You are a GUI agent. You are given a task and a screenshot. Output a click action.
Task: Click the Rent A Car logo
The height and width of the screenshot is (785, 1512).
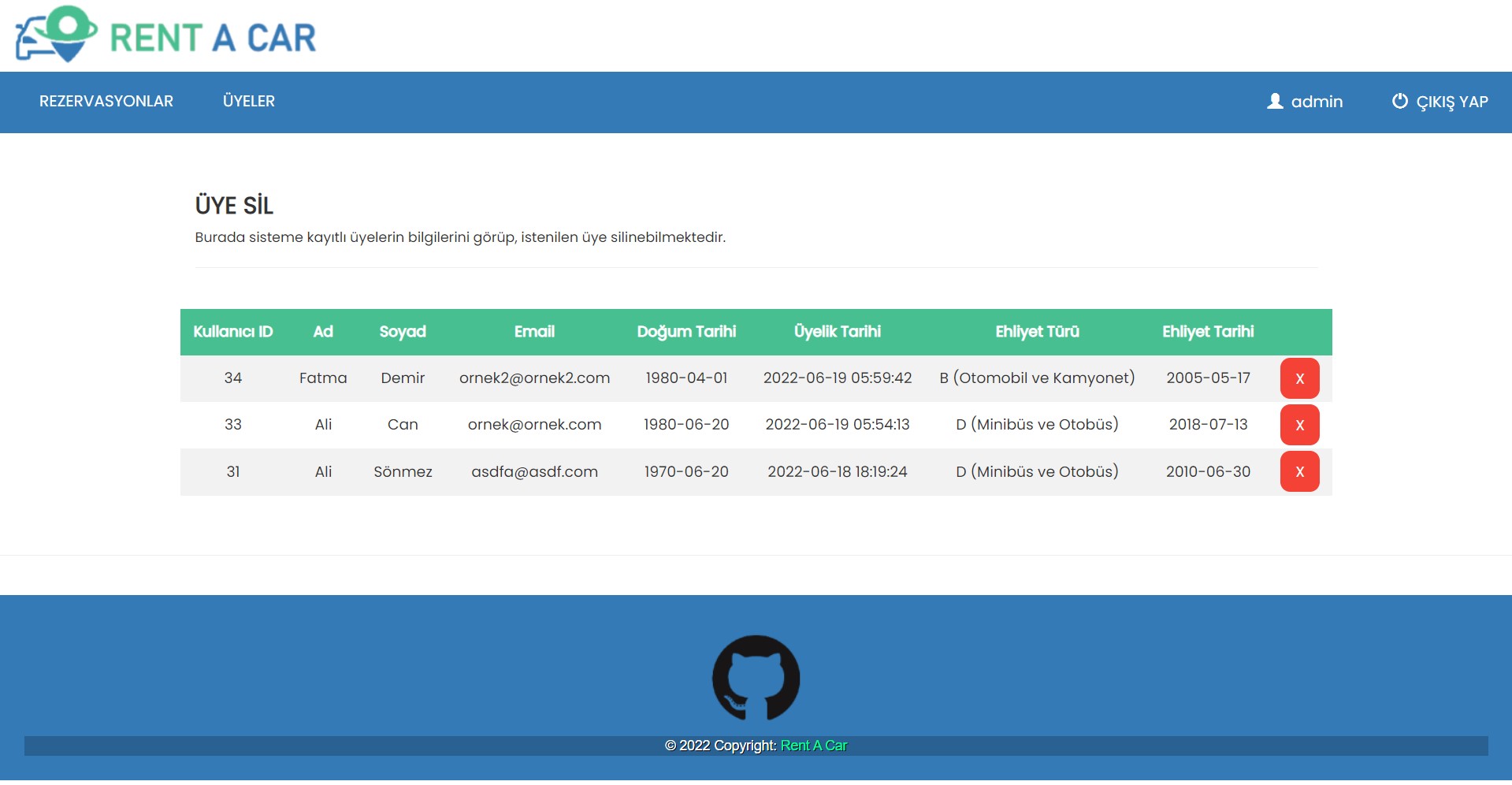[x=165, y=35]
